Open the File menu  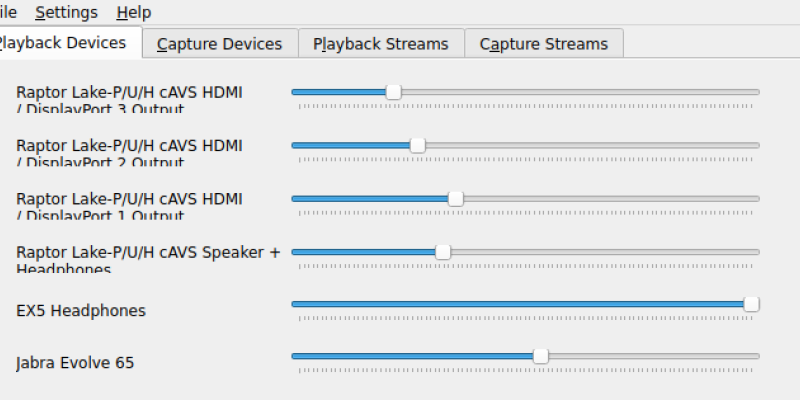[8, 13]
